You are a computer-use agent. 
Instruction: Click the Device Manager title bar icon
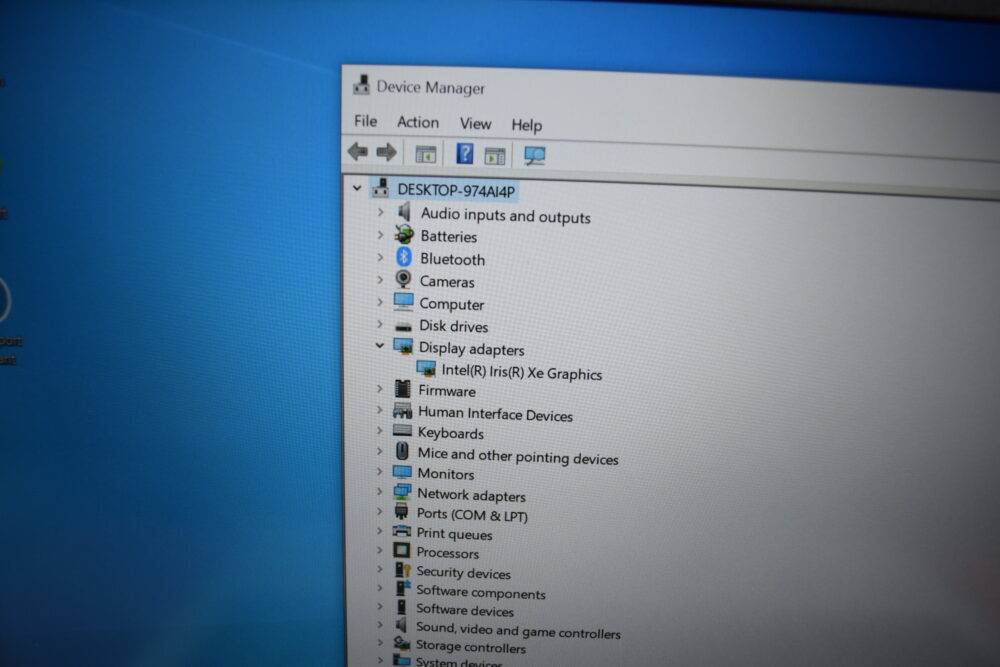[362, 85]
